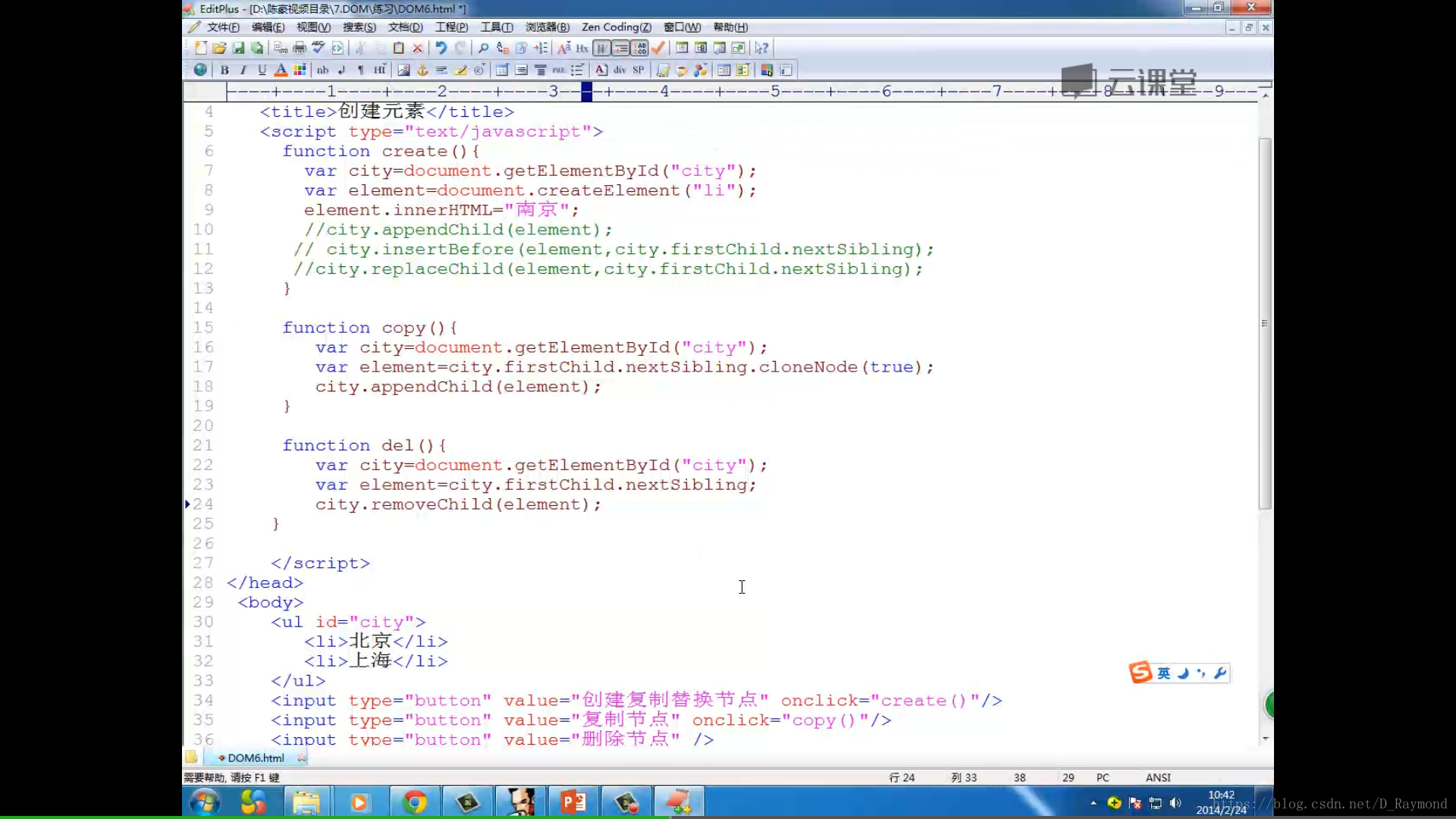1456x819 pixels.
Task: Insert an anchor tag with the anchor icon
Action: tap(422, 70)
